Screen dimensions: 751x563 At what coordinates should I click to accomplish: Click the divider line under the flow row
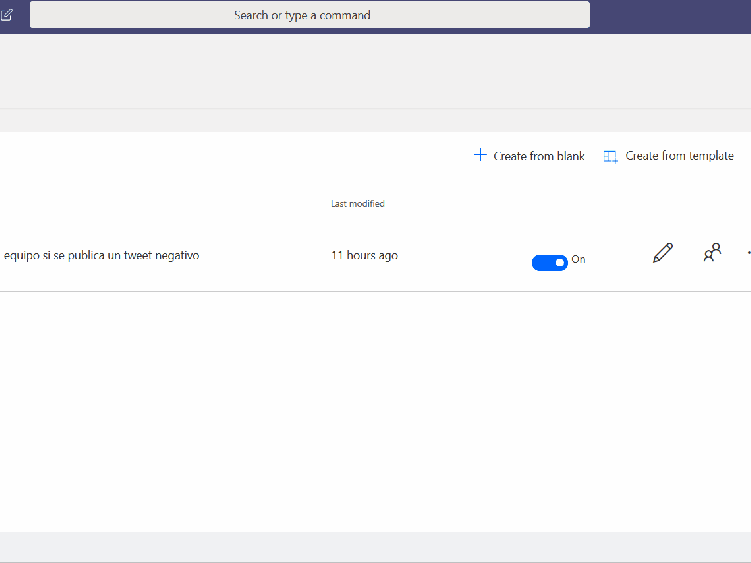pos(375,292)
